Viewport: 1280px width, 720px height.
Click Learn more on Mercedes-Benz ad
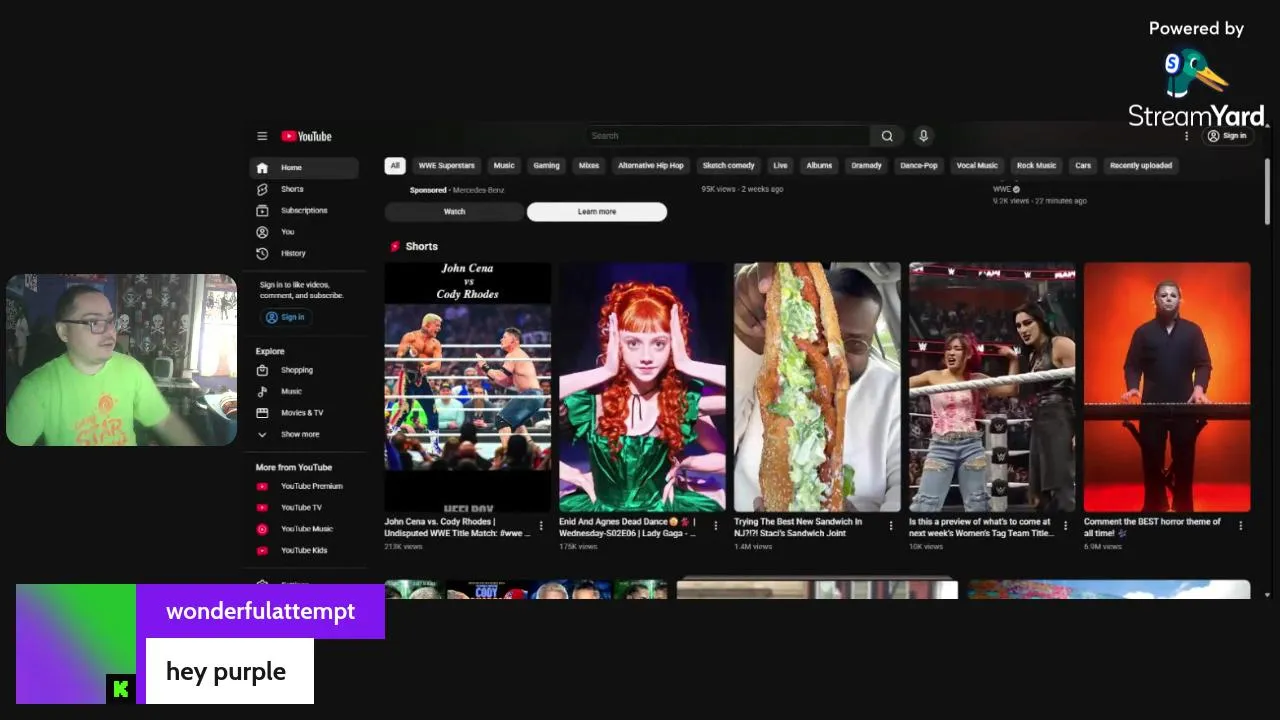tap(597, 212)
